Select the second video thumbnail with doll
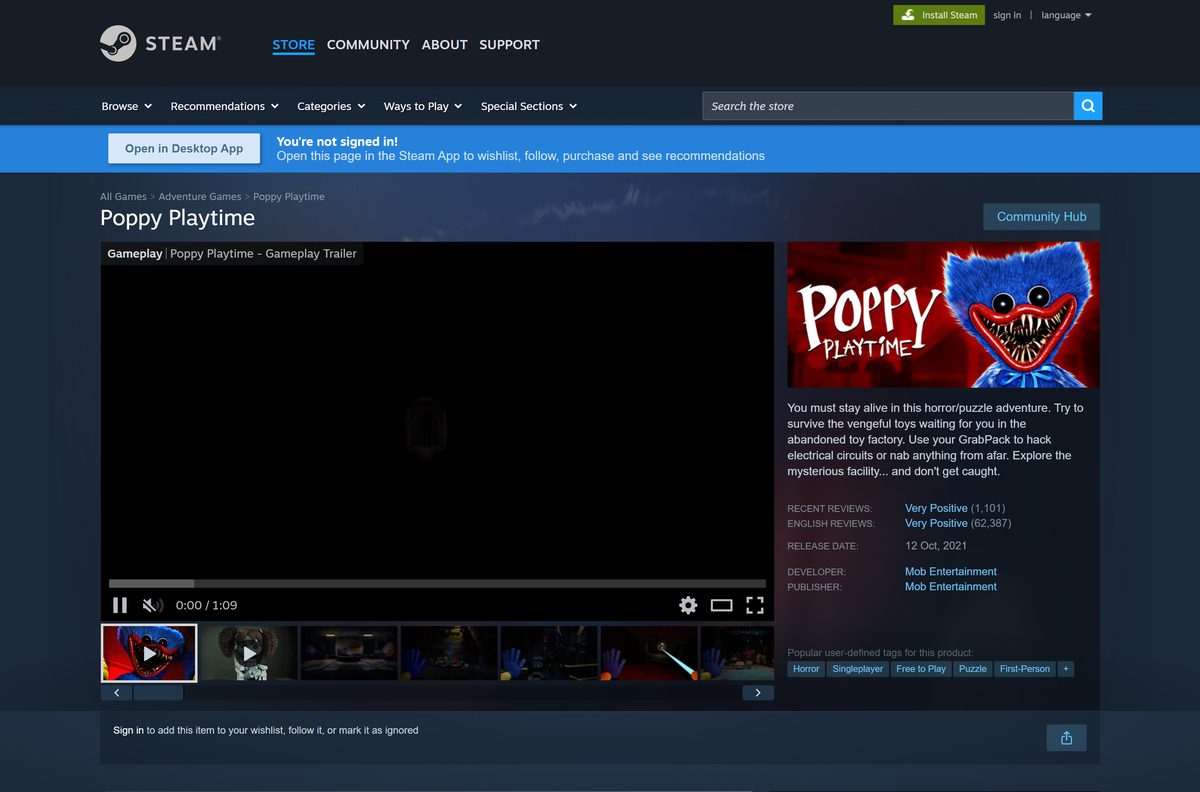Viewport: 1200px width, 792px height. (249, 653)
